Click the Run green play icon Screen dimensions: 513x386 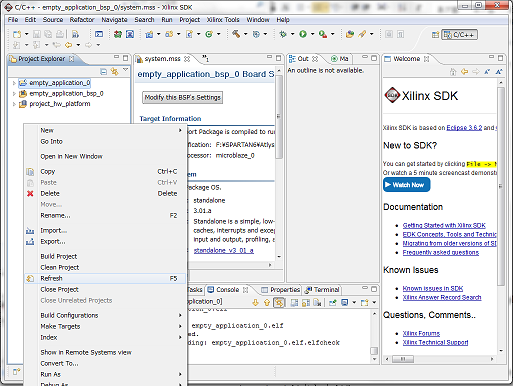(303, 34)
